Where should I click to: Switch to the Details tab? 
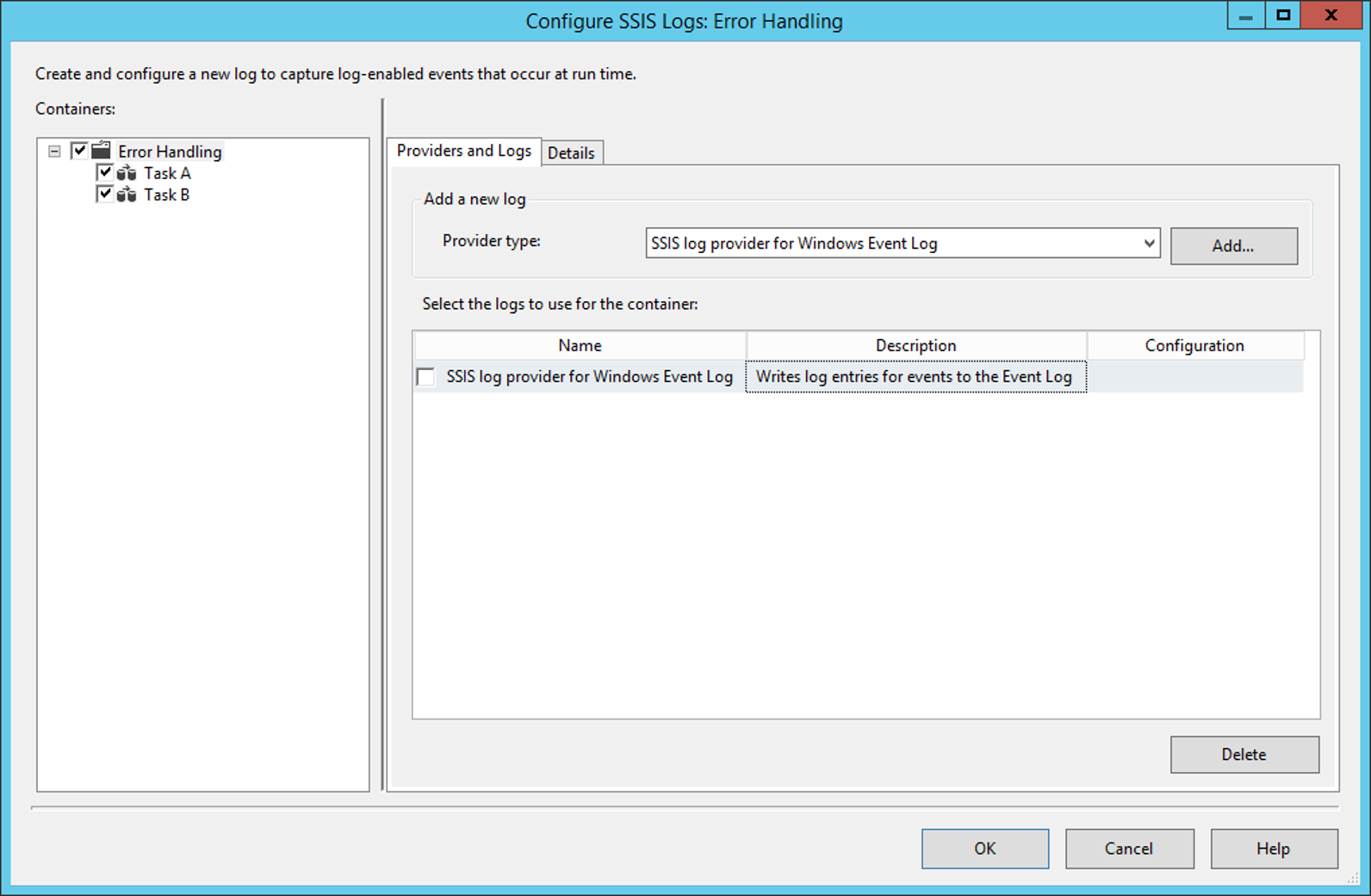(571, 153)
